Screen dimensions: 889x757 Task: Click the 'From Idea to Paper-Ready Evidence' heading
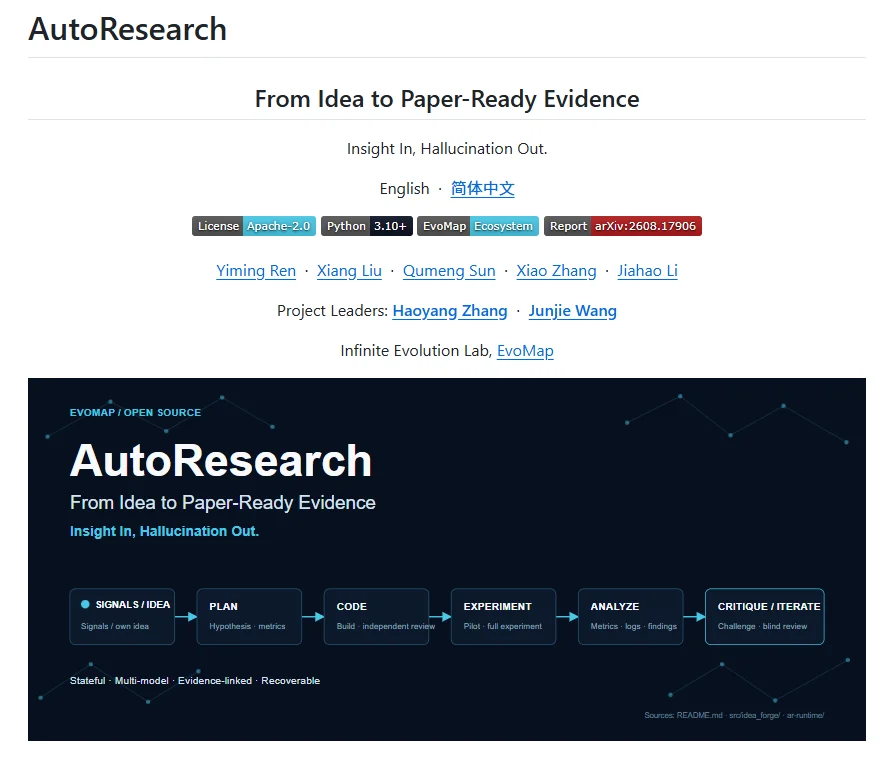pos(447,99)
